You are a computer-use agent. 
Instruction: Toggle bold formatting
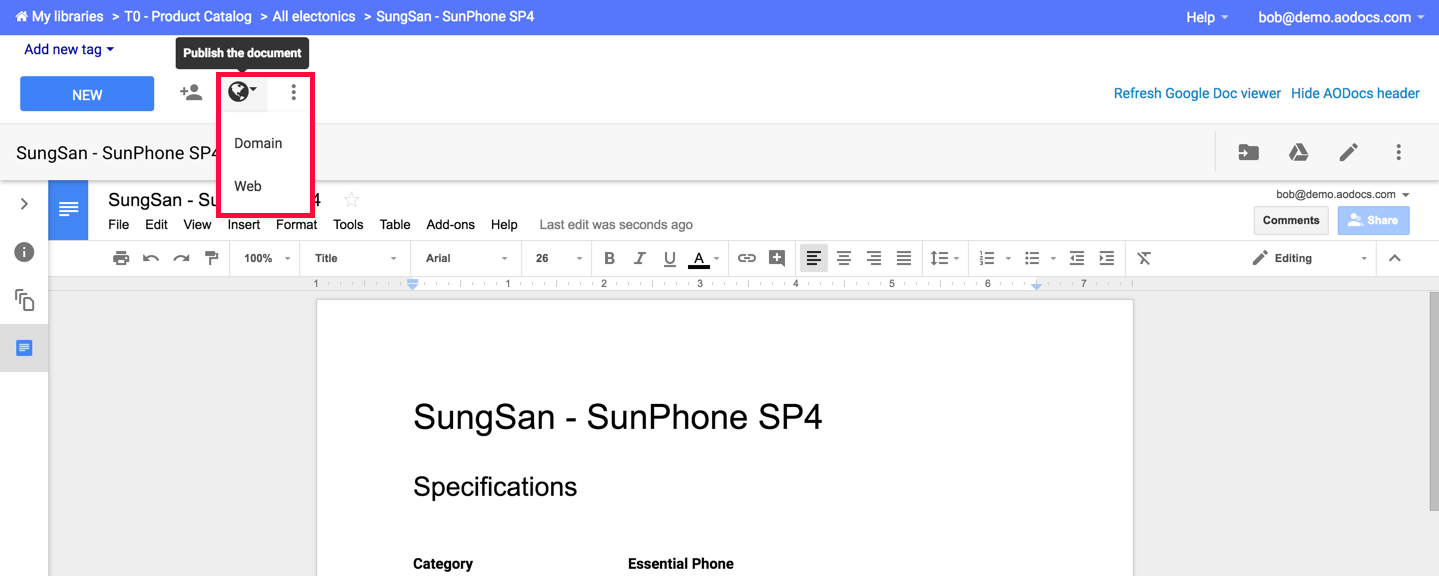[609, 258]
